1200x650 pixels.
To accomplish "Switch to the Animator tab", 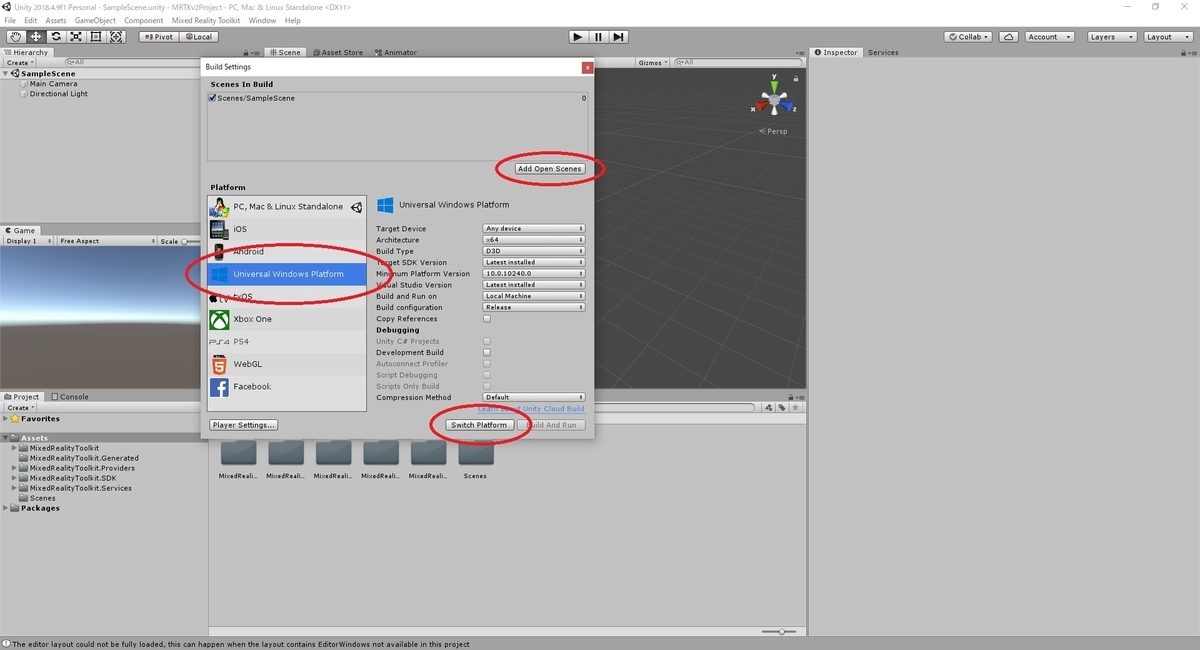I will click(x=396, y=52).
